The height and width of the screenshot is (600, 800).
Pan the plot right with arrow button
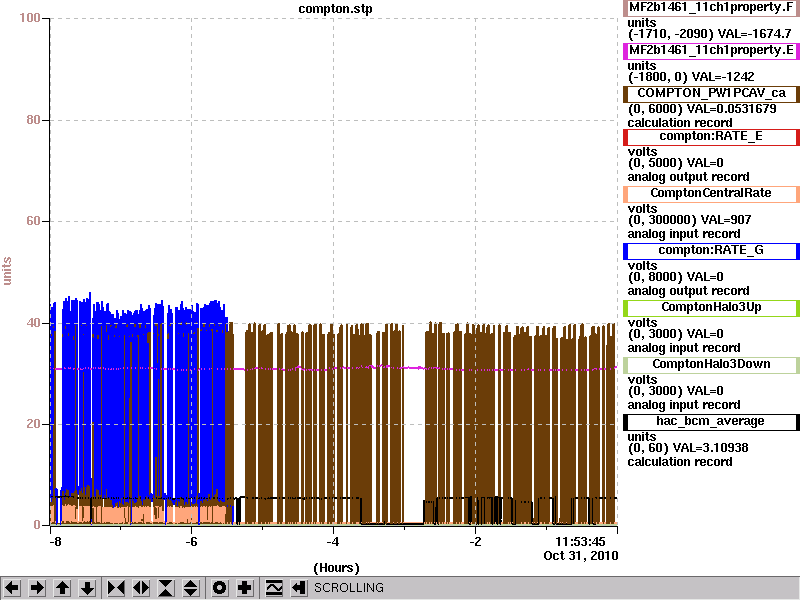(x=37, y=588)
